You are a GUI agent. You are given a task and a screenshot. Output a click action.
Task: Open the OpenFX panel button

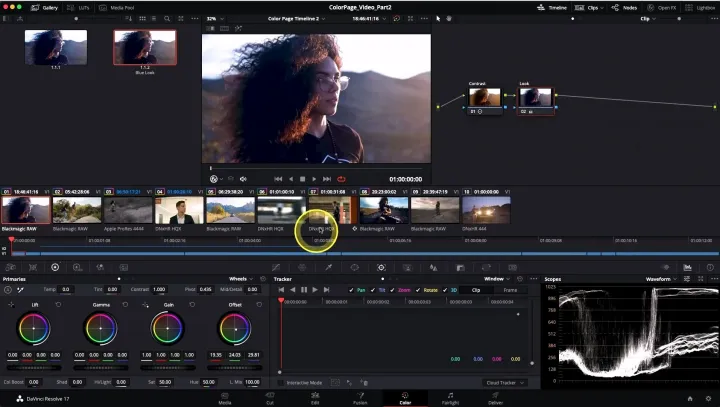click(661, 8)
